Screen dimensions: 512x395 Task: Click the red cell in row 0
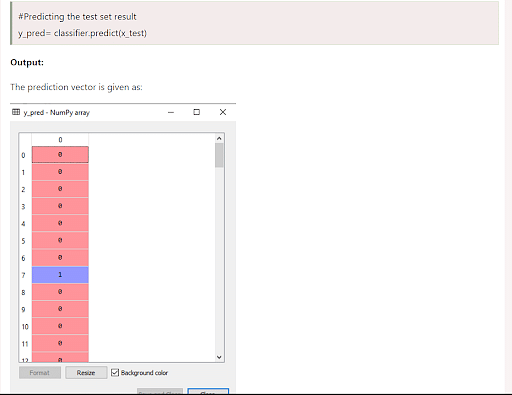pyautogui.click(x=60, y=155)
